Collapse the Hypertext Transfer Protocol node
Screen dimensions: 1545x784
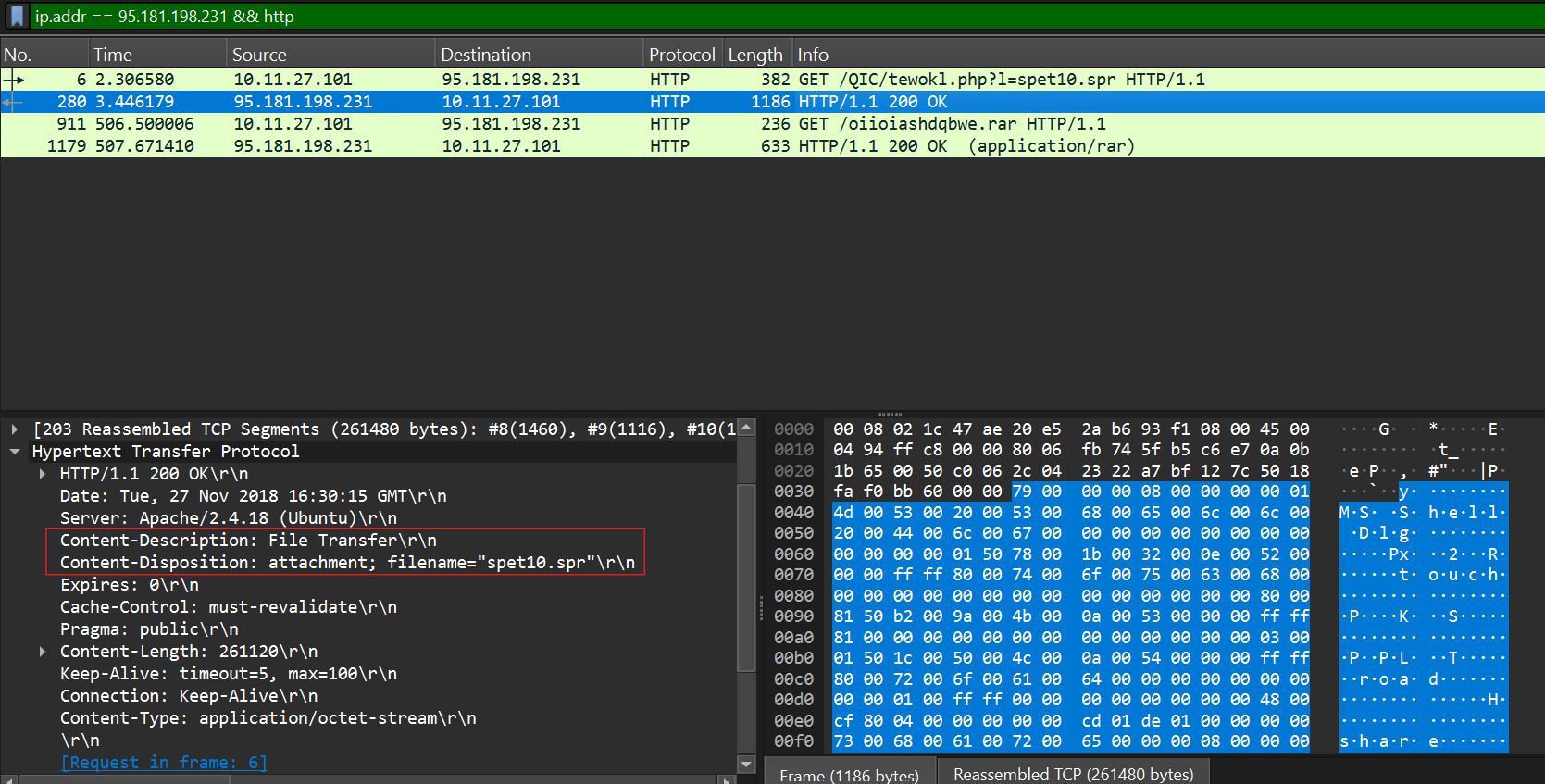tap(15, 452)
